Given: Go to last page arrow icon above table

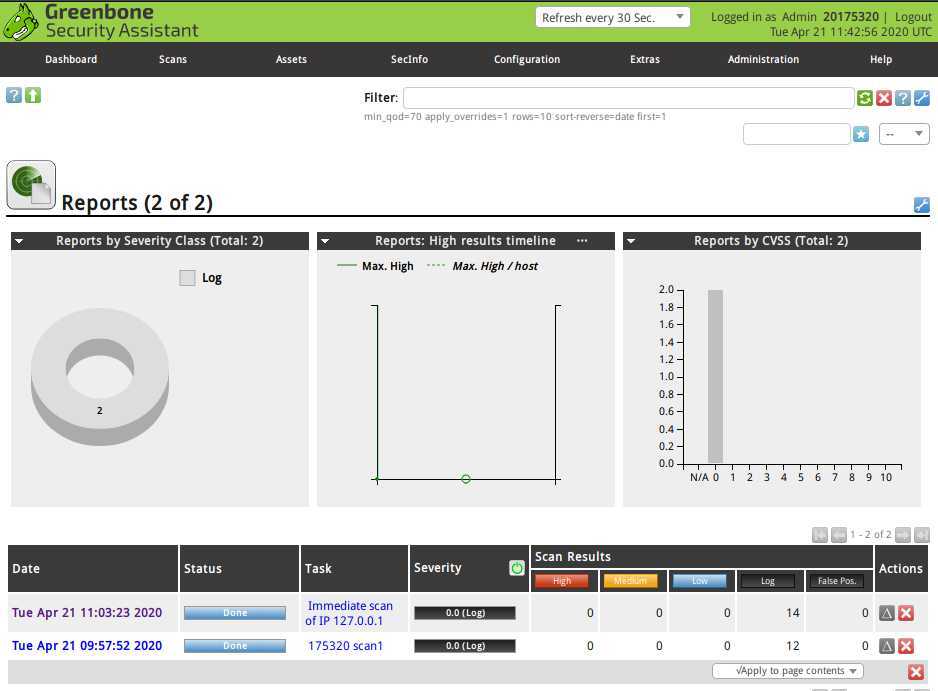Looking at the screenshot, I should tap(922, 534).
